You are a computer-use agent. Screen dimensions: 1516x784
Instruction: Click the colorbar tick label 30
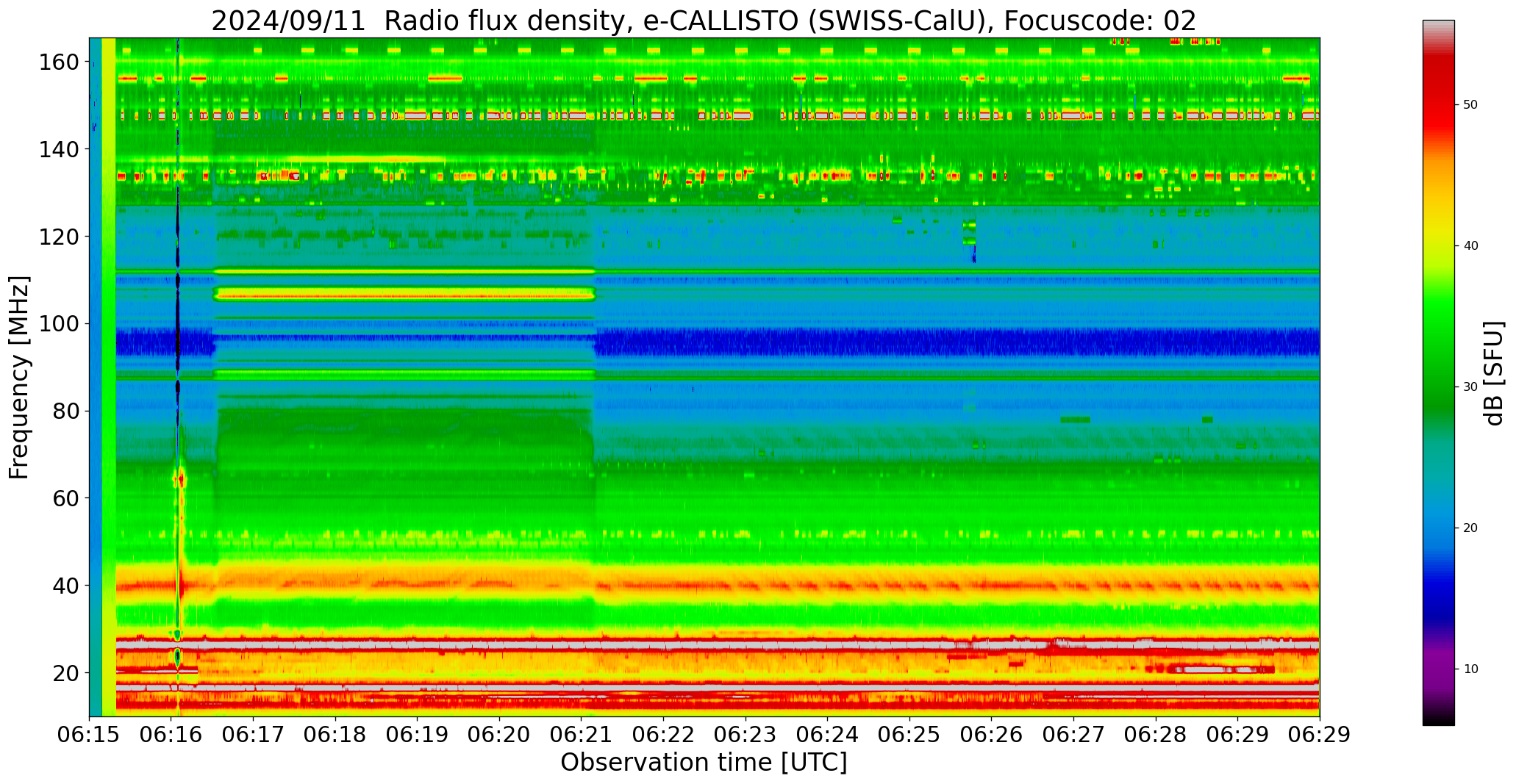click(x=1470, y=387)
